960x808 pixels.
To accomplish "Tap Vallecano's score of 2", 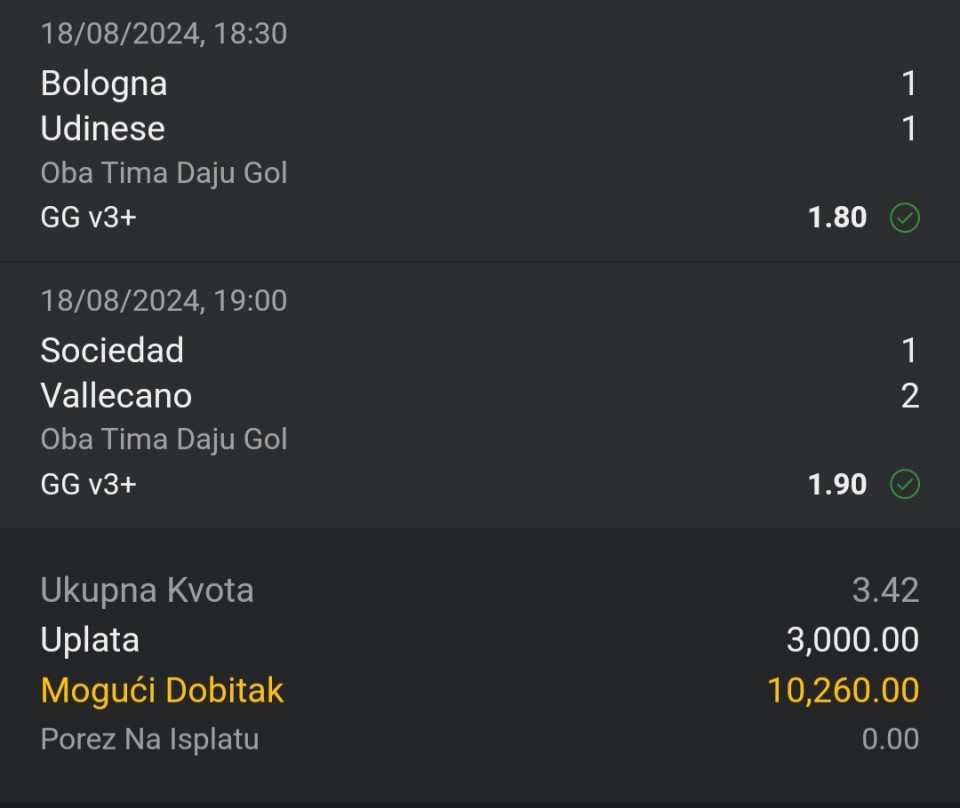I will [x=910, y=396].
